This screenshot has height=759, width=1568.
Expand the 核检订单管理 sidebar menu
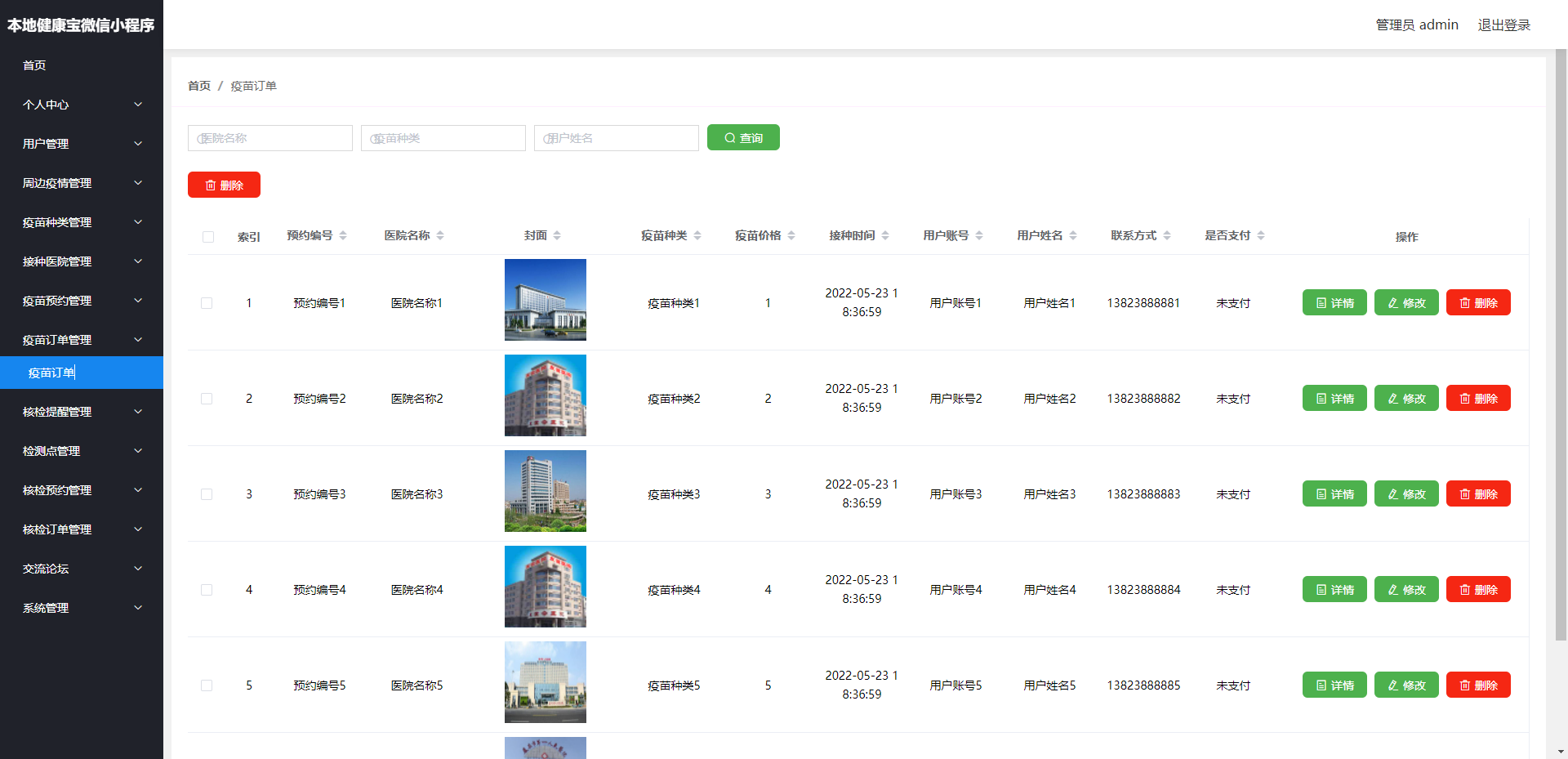point(82,529)
